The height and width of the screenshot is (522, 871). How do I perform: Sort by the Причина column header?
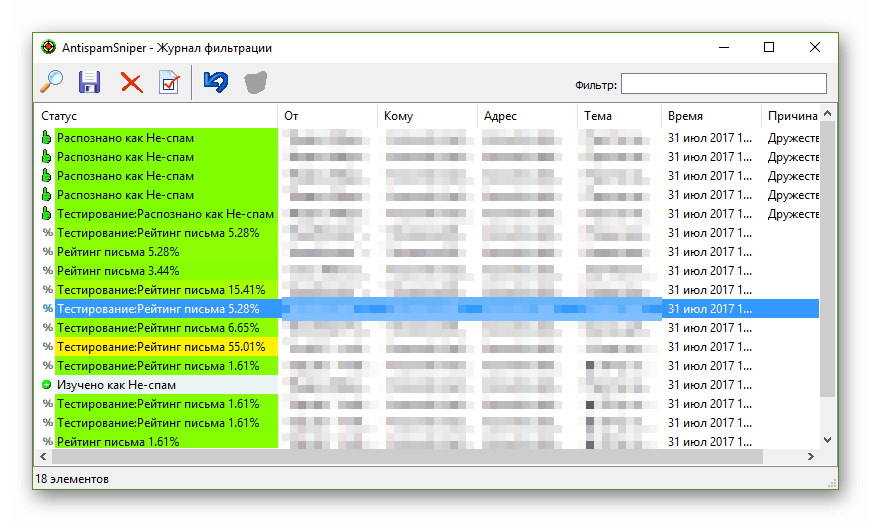[790, 116]
